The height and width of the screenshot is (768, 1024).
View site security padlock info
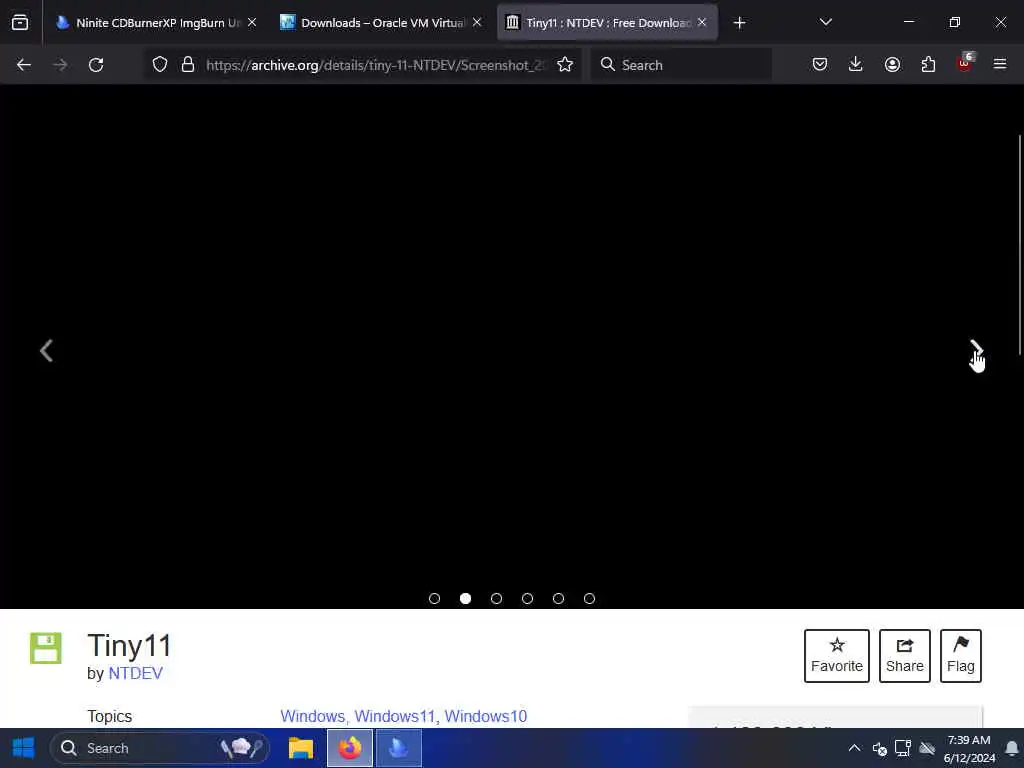(188, 65)
